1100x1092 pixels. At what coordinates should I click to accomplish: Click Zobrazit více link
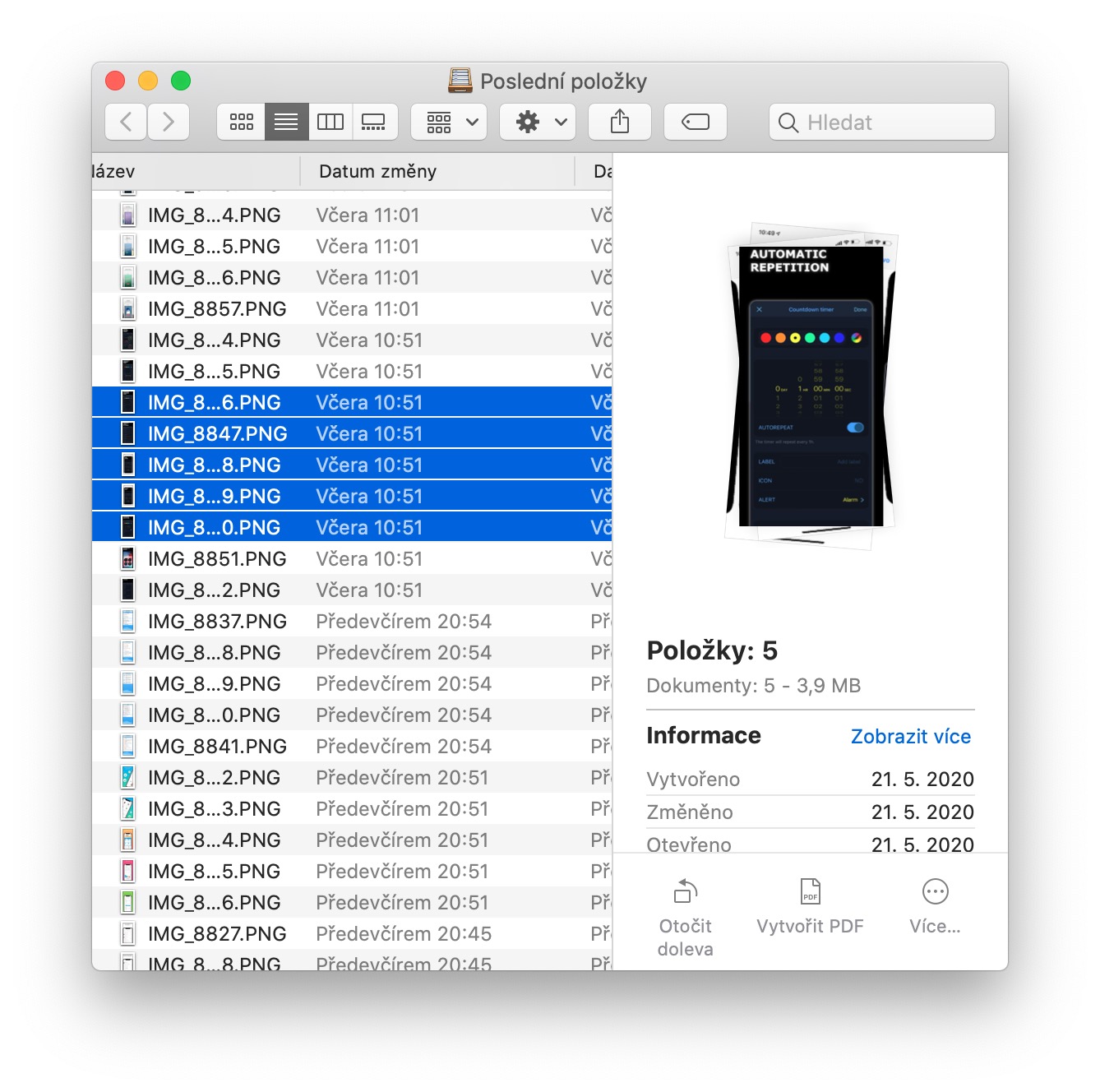(911, 736)
